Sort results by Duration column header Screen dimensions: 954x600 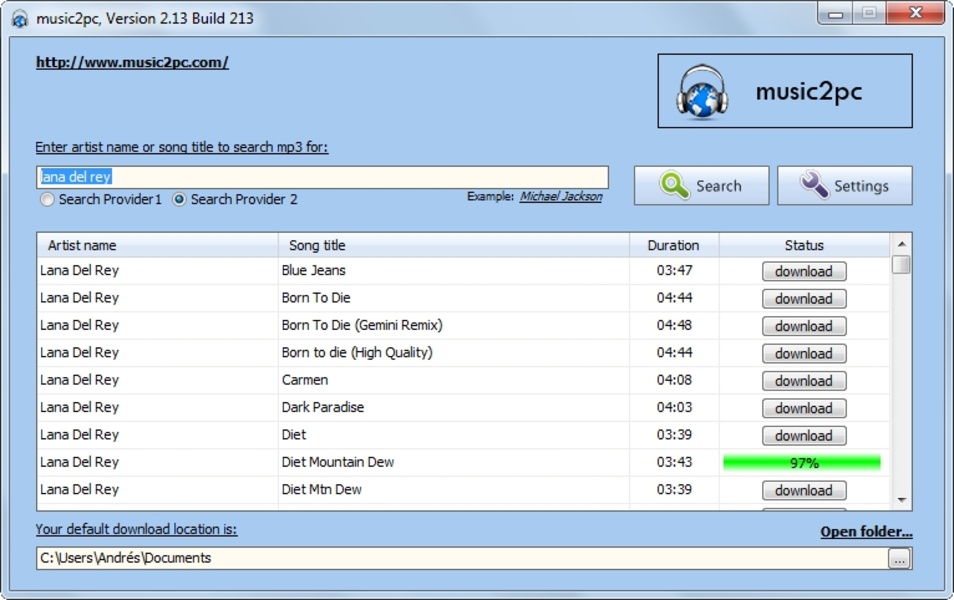coord(673,245)
